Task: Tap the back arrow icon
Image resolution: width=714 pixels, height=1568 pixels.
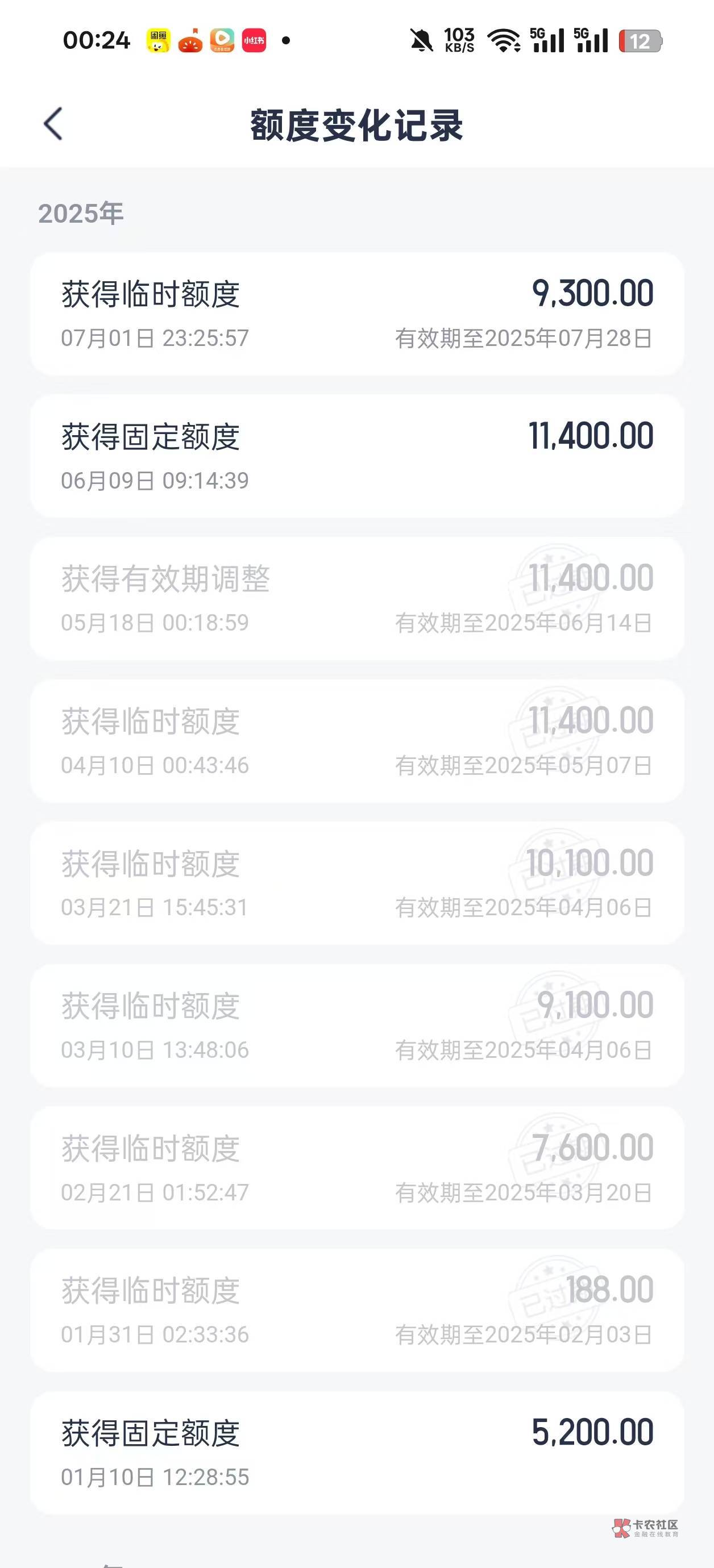Action: tap(53, 124)
